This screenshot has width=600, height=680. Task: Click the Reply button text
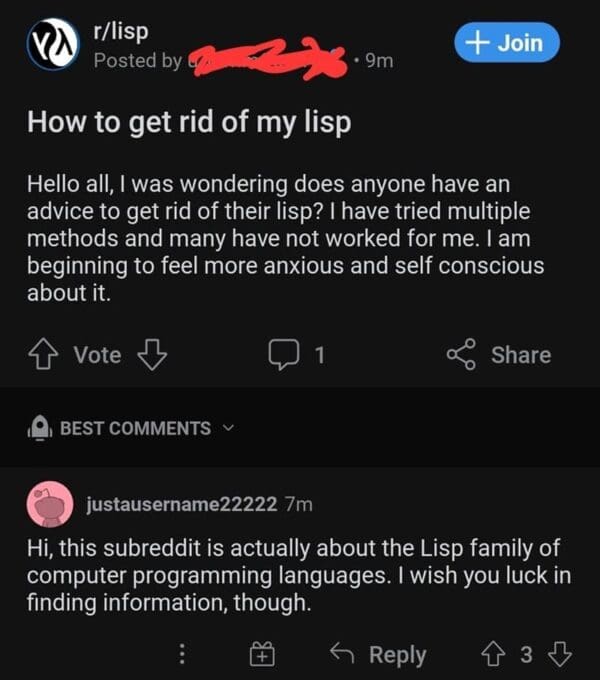point(398,654)
